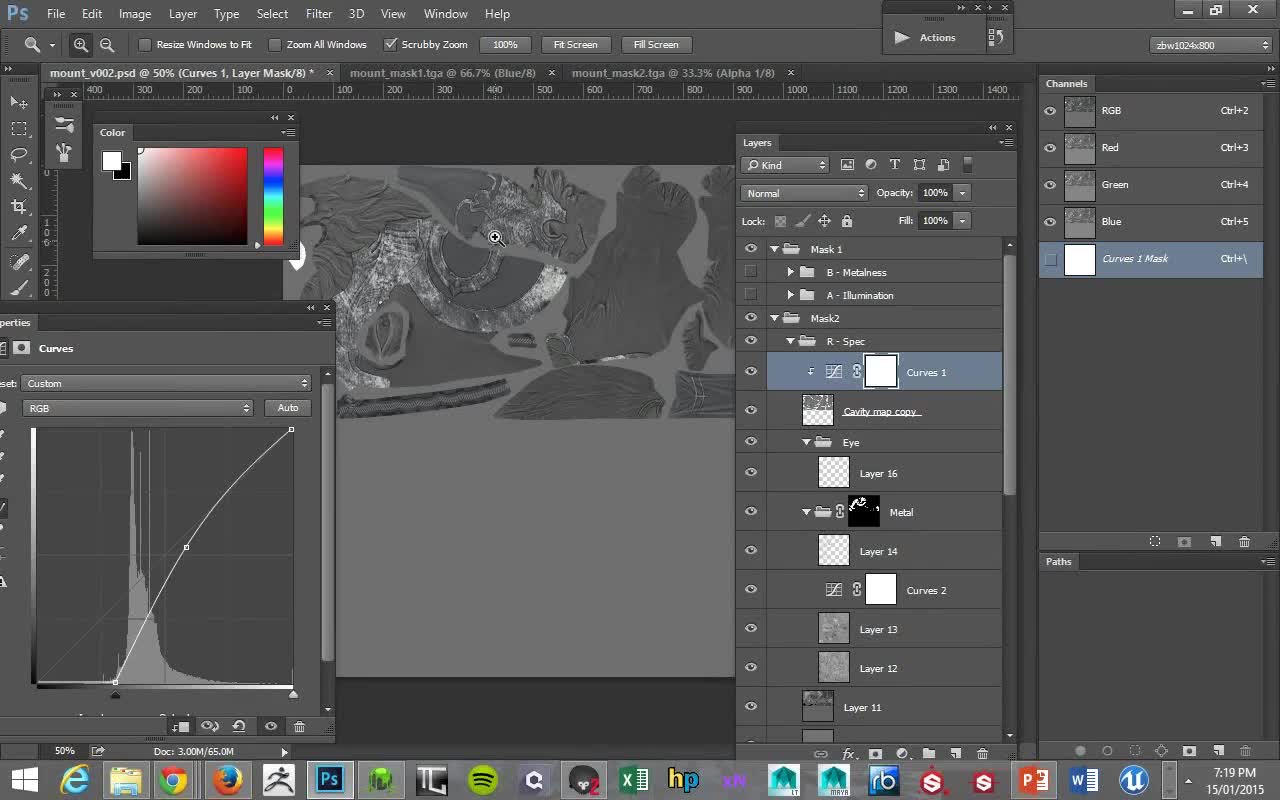Open the Layer menu
The width and height of the screenshot is (1280, 800).
(x=183, y=14)
